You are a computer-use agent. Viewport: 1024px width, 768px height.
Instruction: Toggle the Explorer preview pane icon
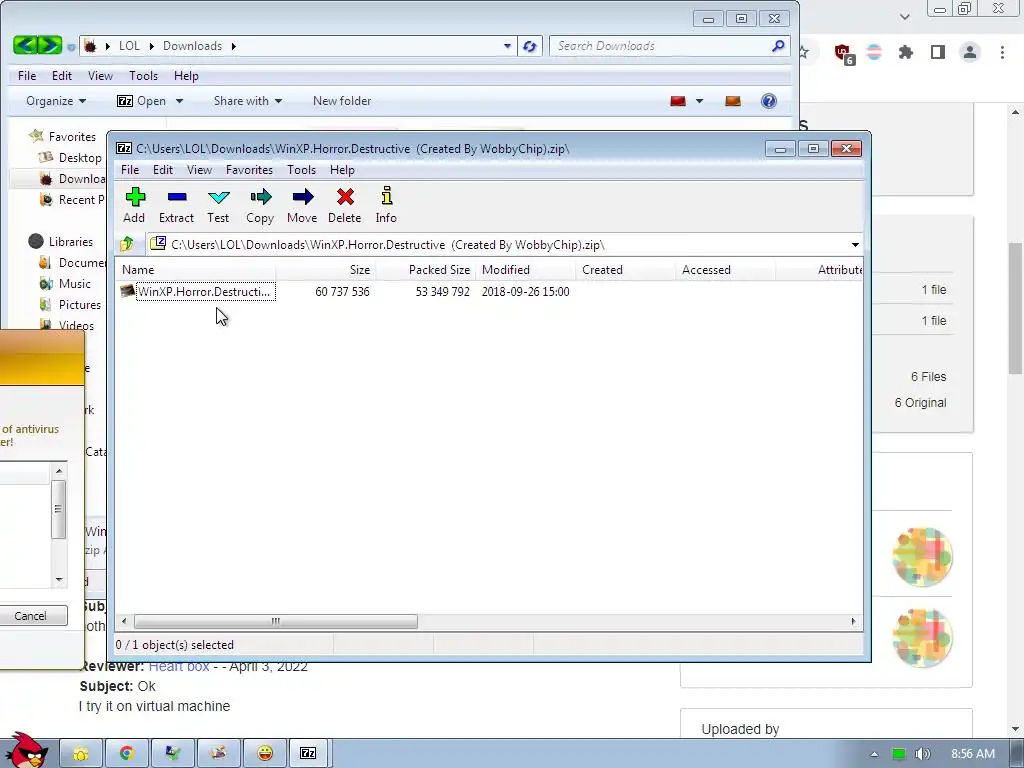tap(733, 101)
